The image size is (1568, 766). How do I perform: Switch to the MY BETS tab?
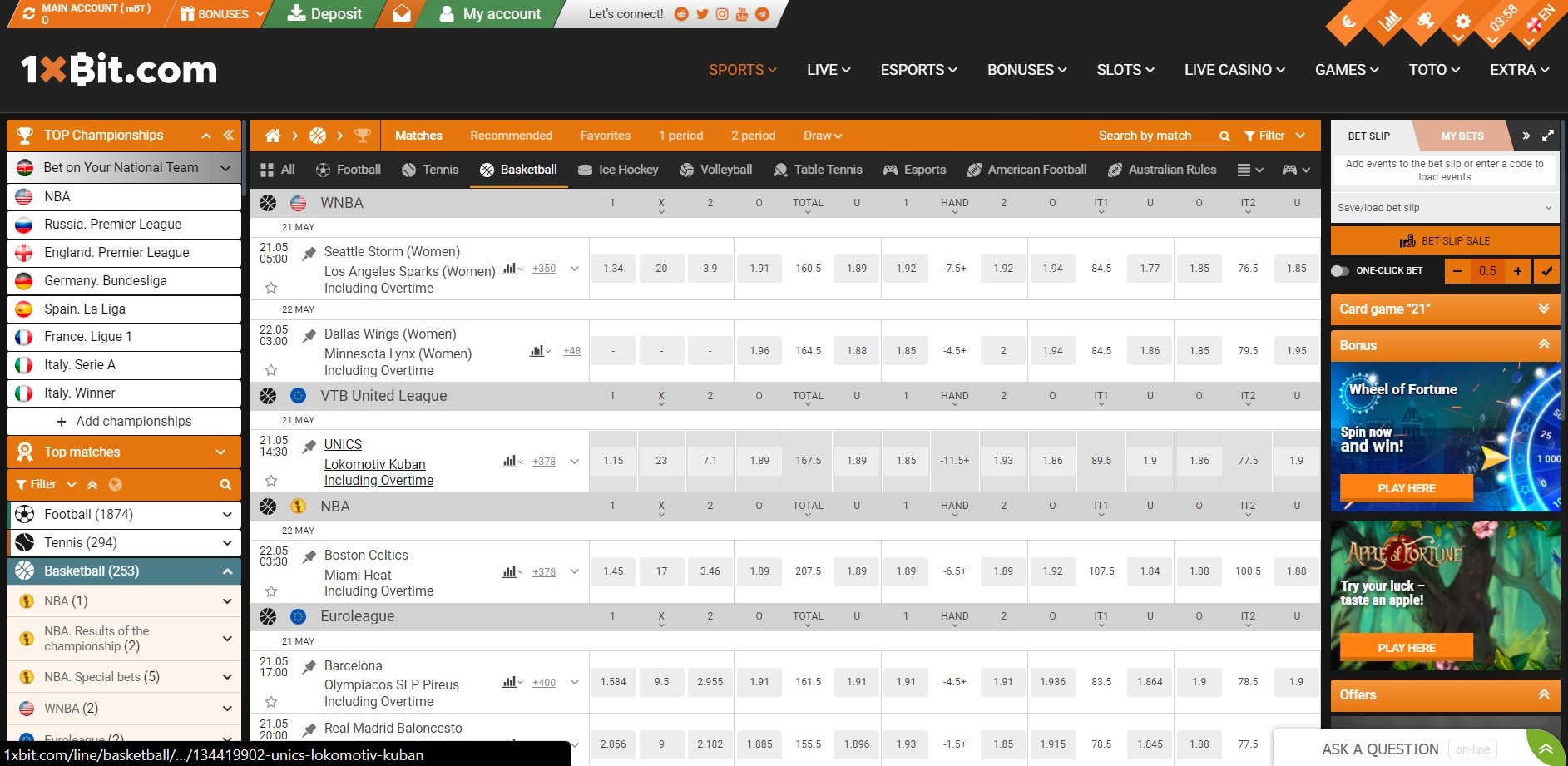pos(1462,136)
